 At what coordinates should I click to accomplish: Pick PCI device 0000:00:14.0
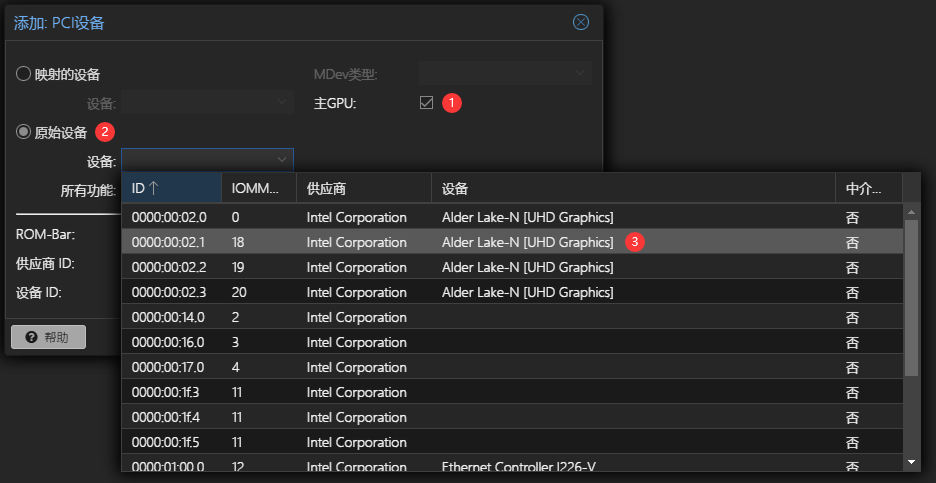click(x=169, y=317)
